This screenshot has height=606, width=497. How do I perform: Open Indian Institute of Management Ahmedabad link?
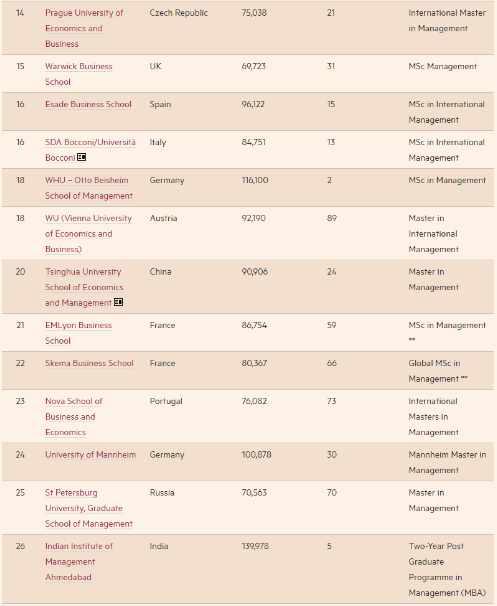point(79,562)
